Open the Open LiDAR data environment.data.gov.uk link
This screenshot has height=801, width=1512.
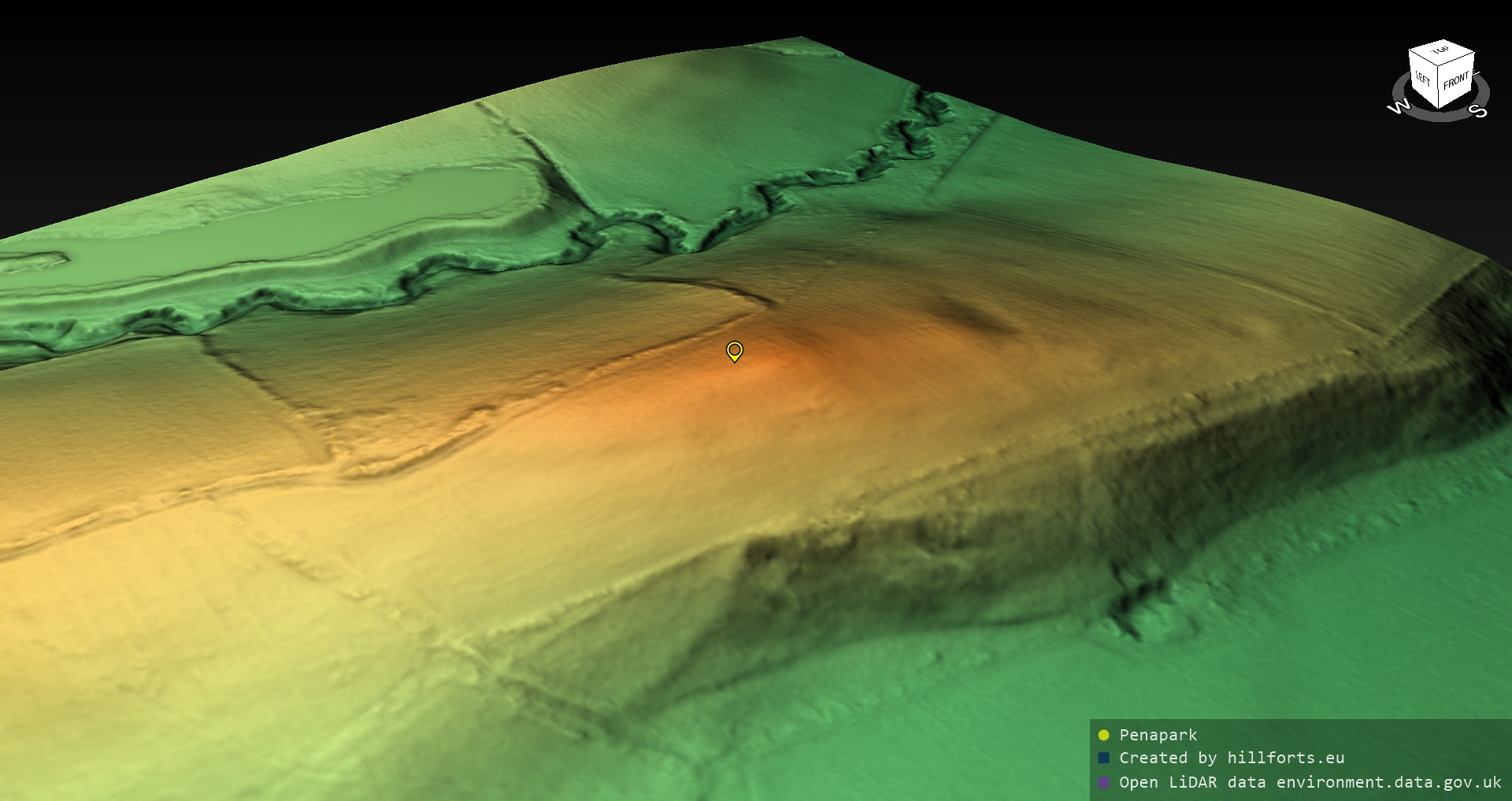(x=1310, y=782)
